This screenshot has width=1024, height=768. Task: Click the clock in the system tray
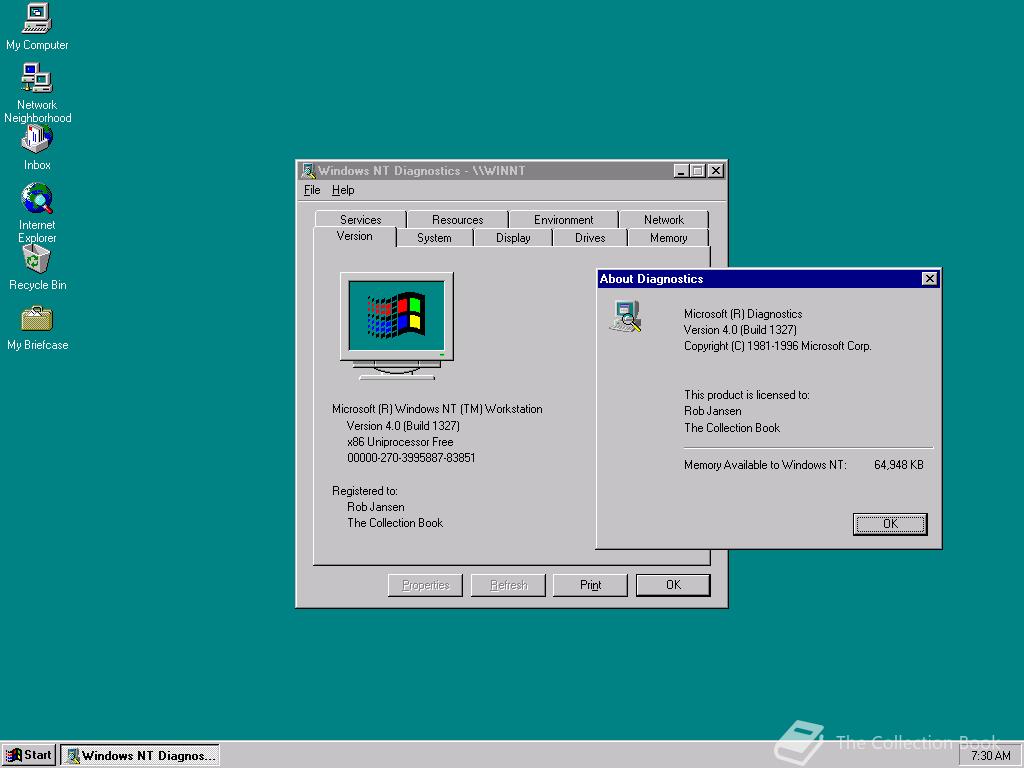click(990, 755)
